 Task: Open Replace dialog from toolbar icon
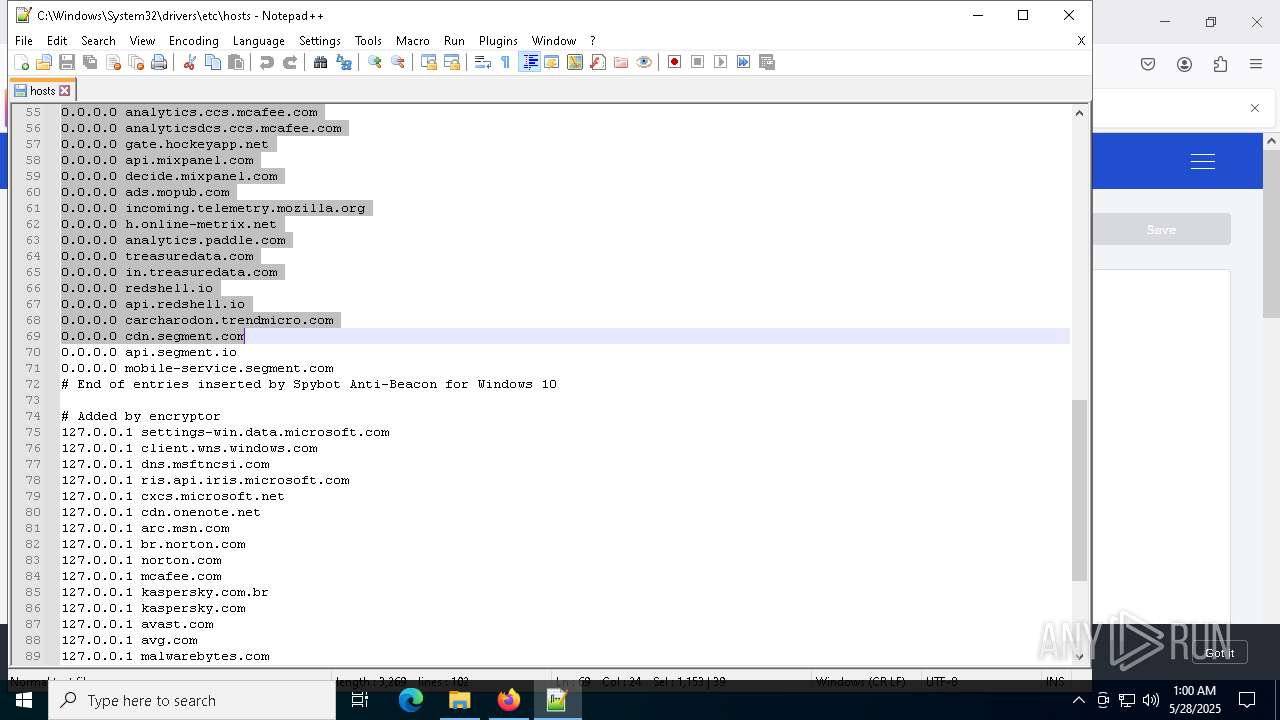tap(344, 62)
